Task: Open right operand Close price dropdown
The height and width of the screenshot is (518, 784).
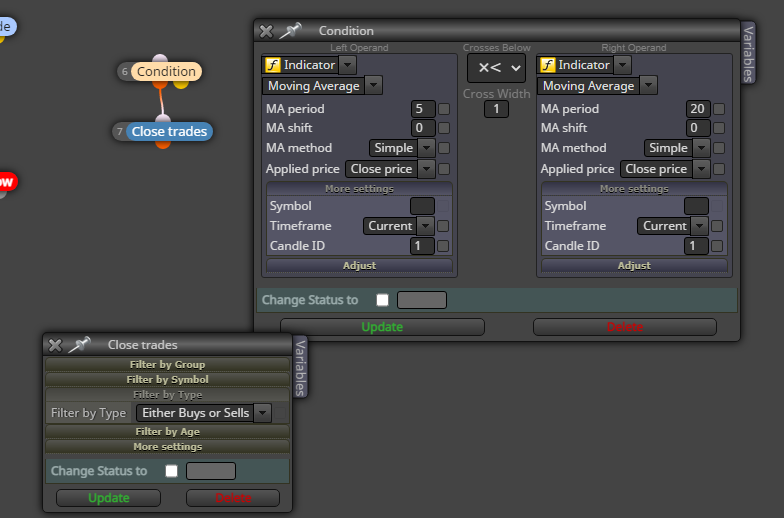Action: point(702,169)
